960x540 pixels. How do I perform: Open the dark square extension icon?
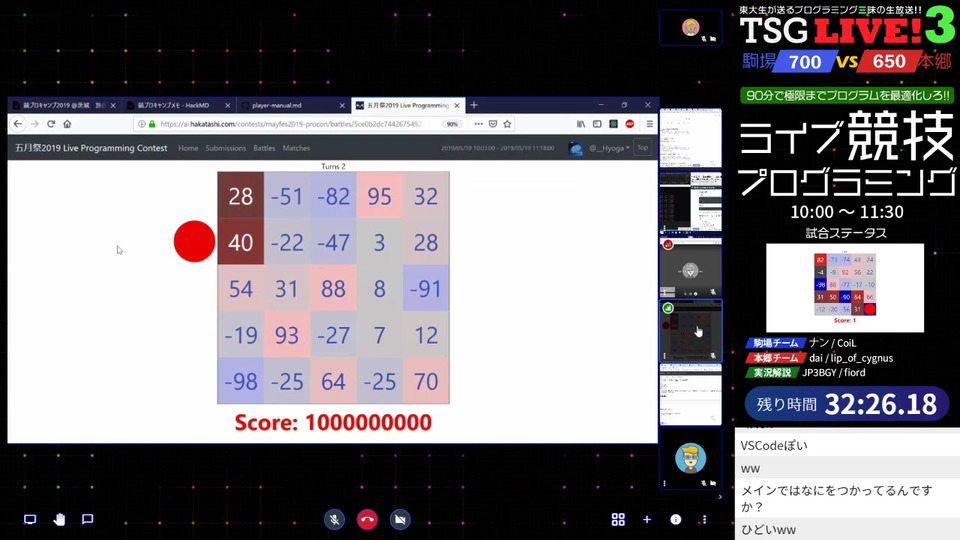[613, 124]
